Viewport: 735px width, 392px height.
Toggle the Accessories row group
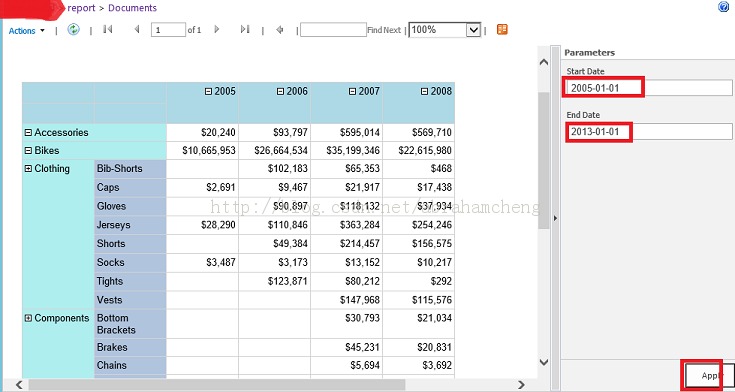28,133
